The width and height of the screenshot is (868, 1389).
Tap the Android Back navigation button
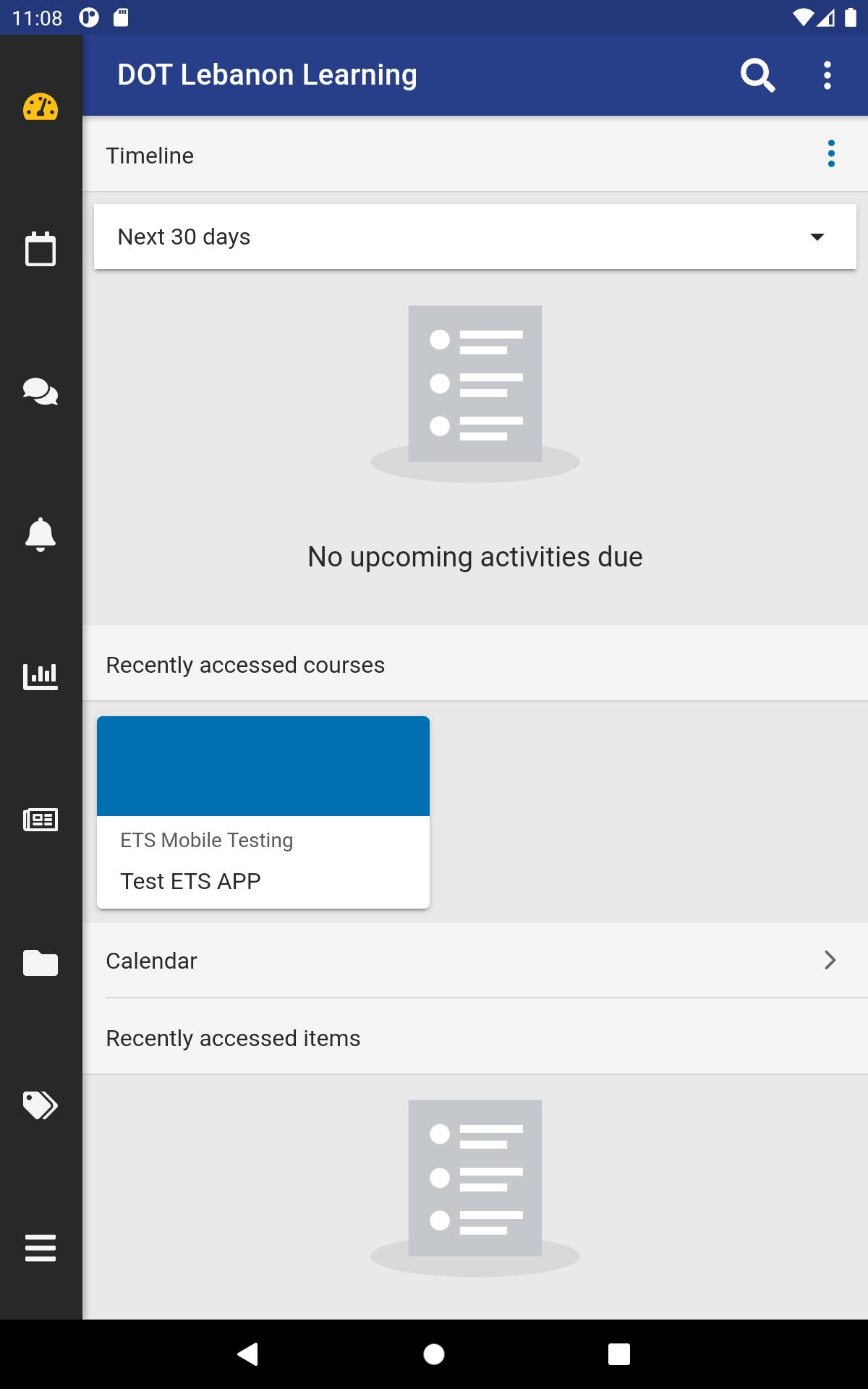click(x=248, y=1354)
